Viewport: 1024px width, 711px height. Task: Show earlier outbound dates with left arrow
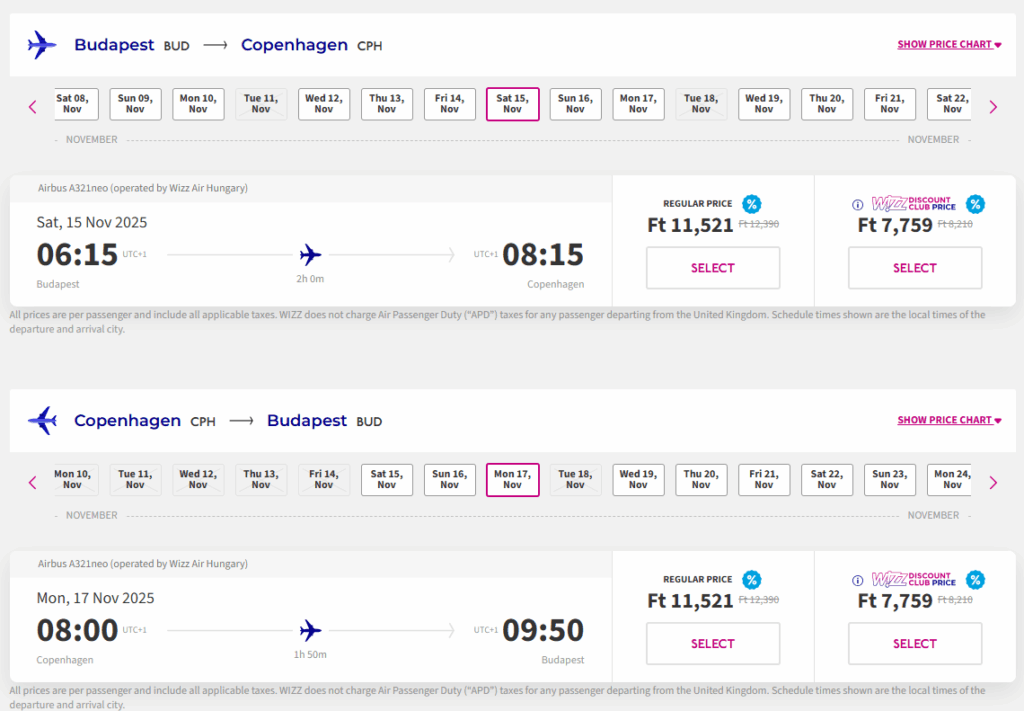[32, 106]
